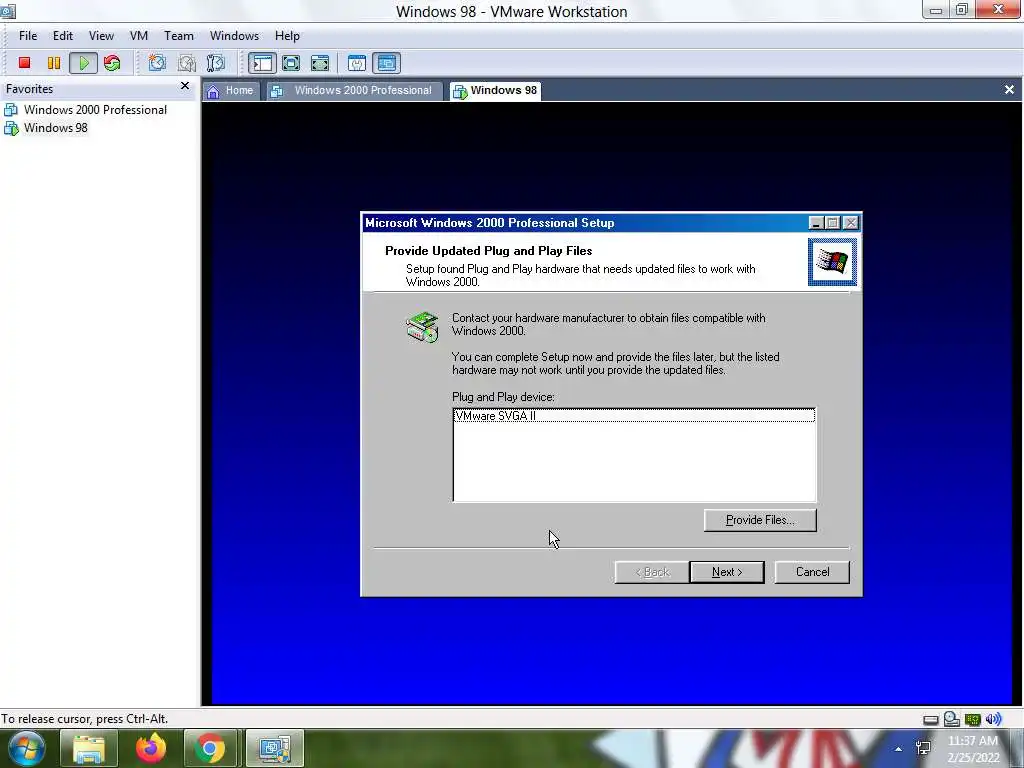Click Cancel in the Setup wizard

(812, 572)
